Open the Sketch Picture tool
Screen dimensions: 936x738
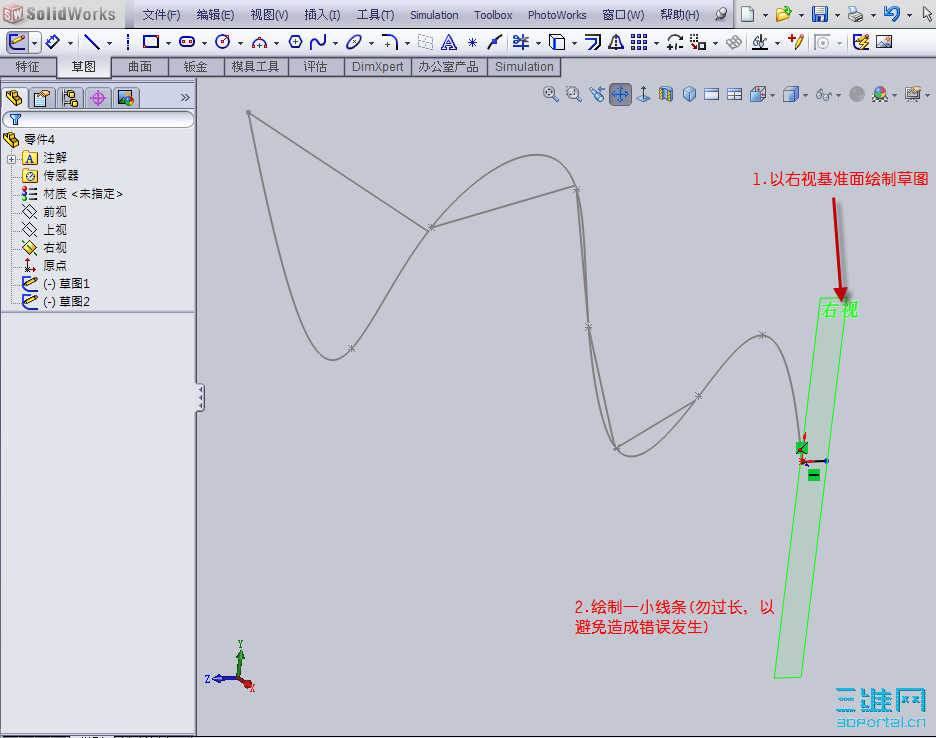tap(884, 42)
